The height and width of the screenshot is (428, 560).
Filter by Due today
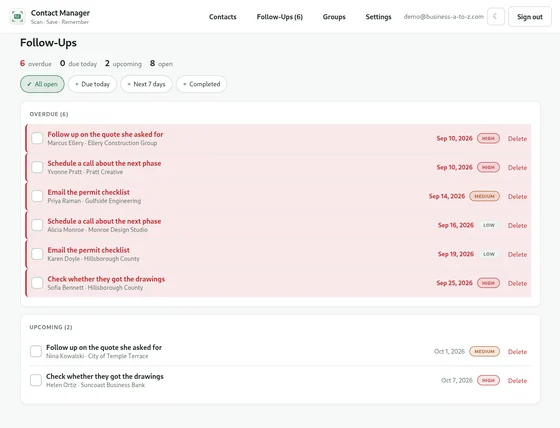coord(92,84)
